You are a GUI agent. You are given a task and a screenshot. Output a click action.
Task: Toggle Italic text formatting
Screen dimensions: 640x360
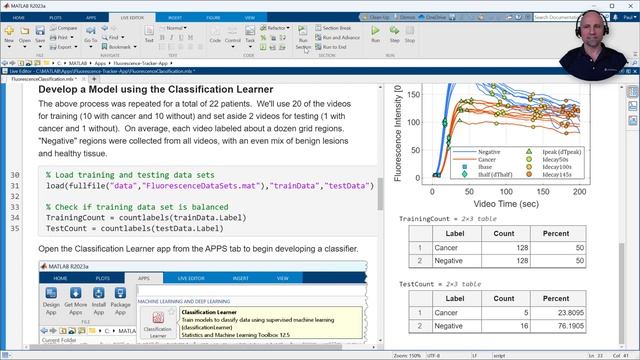(171, 38)
